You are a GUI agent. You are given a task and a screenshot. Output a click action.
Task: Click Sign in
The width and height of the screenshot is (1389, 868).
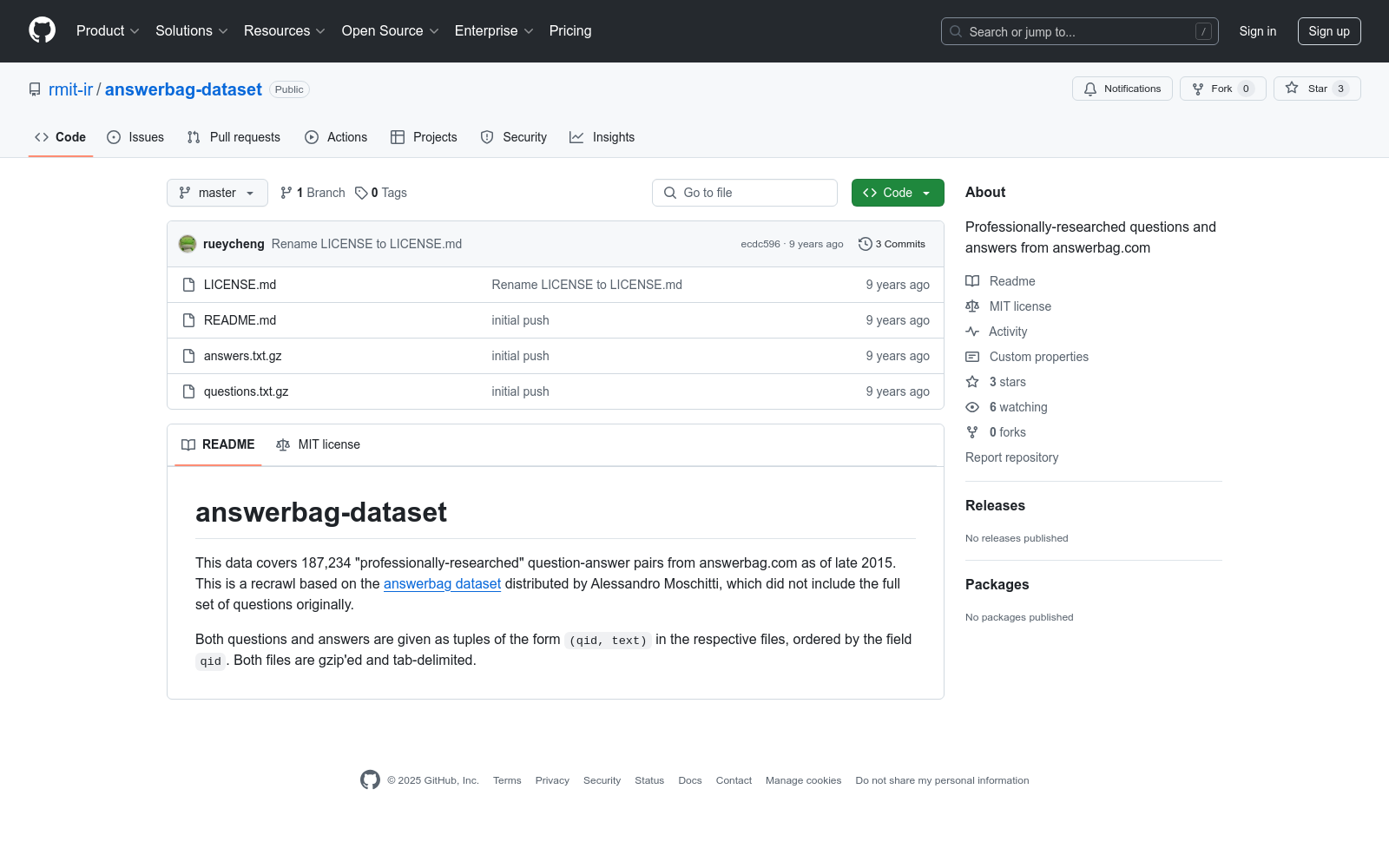pyautogui.click(x=1258, y=31)
